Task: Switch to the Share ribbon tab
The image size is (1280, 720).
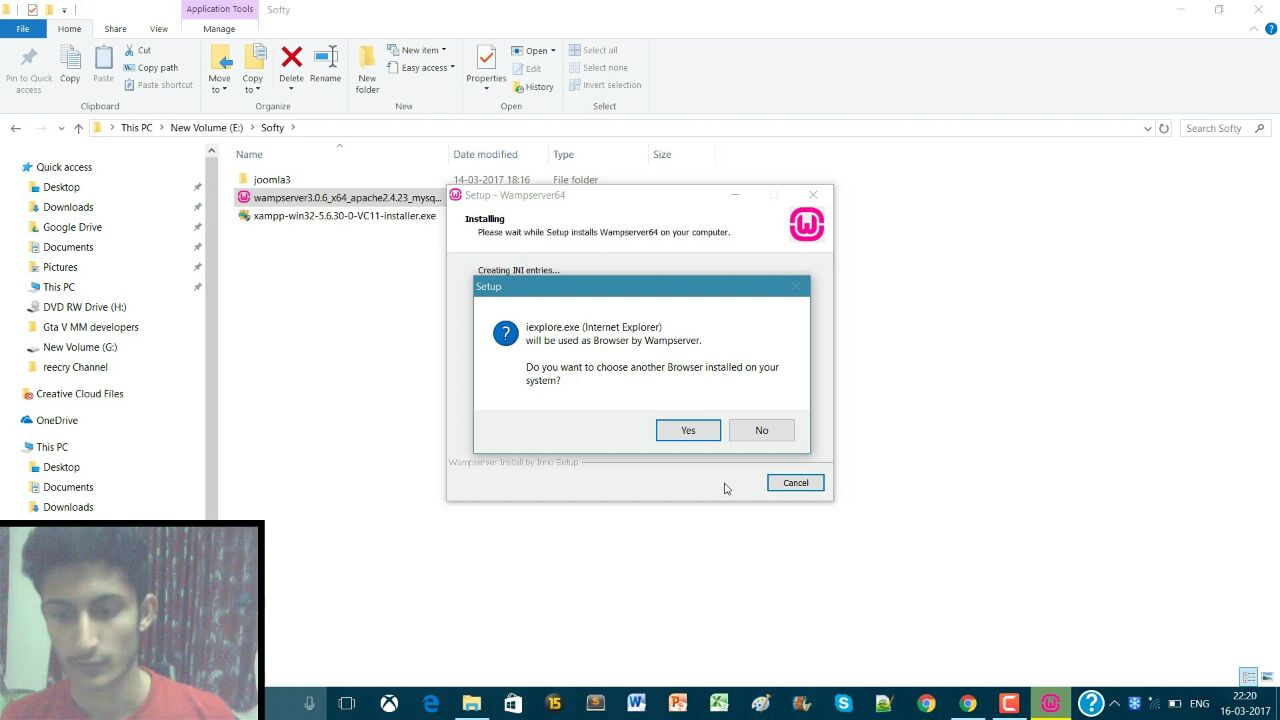Action: [115, 29]
